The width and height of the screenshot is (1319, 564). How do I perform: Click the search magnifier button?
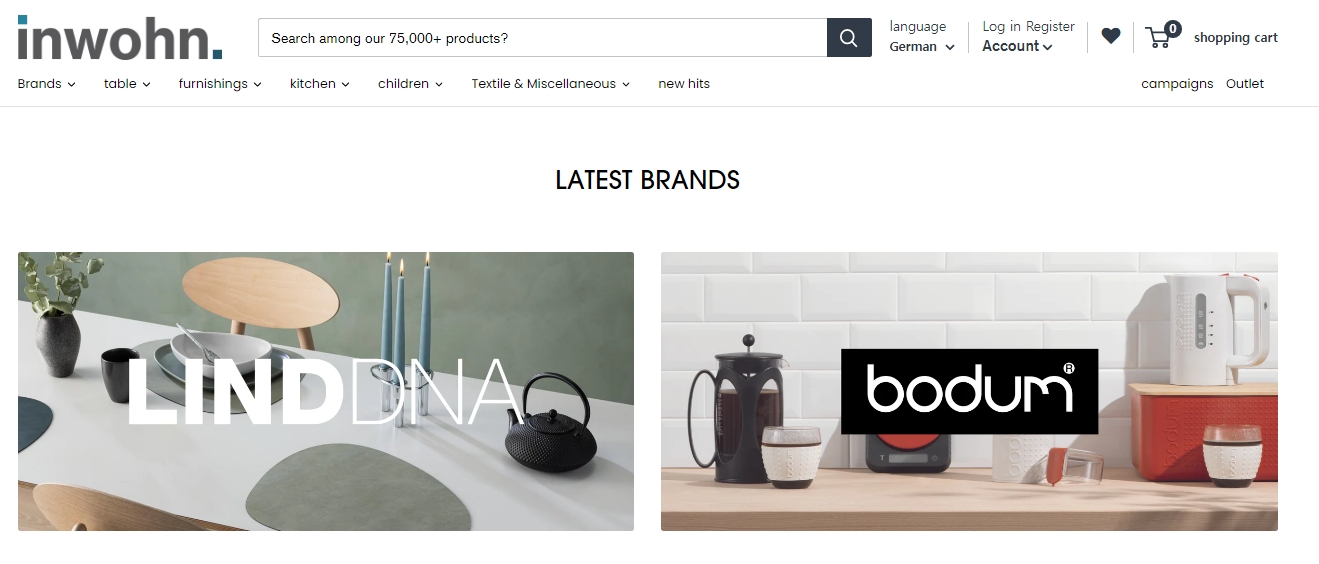click(849, 38)
